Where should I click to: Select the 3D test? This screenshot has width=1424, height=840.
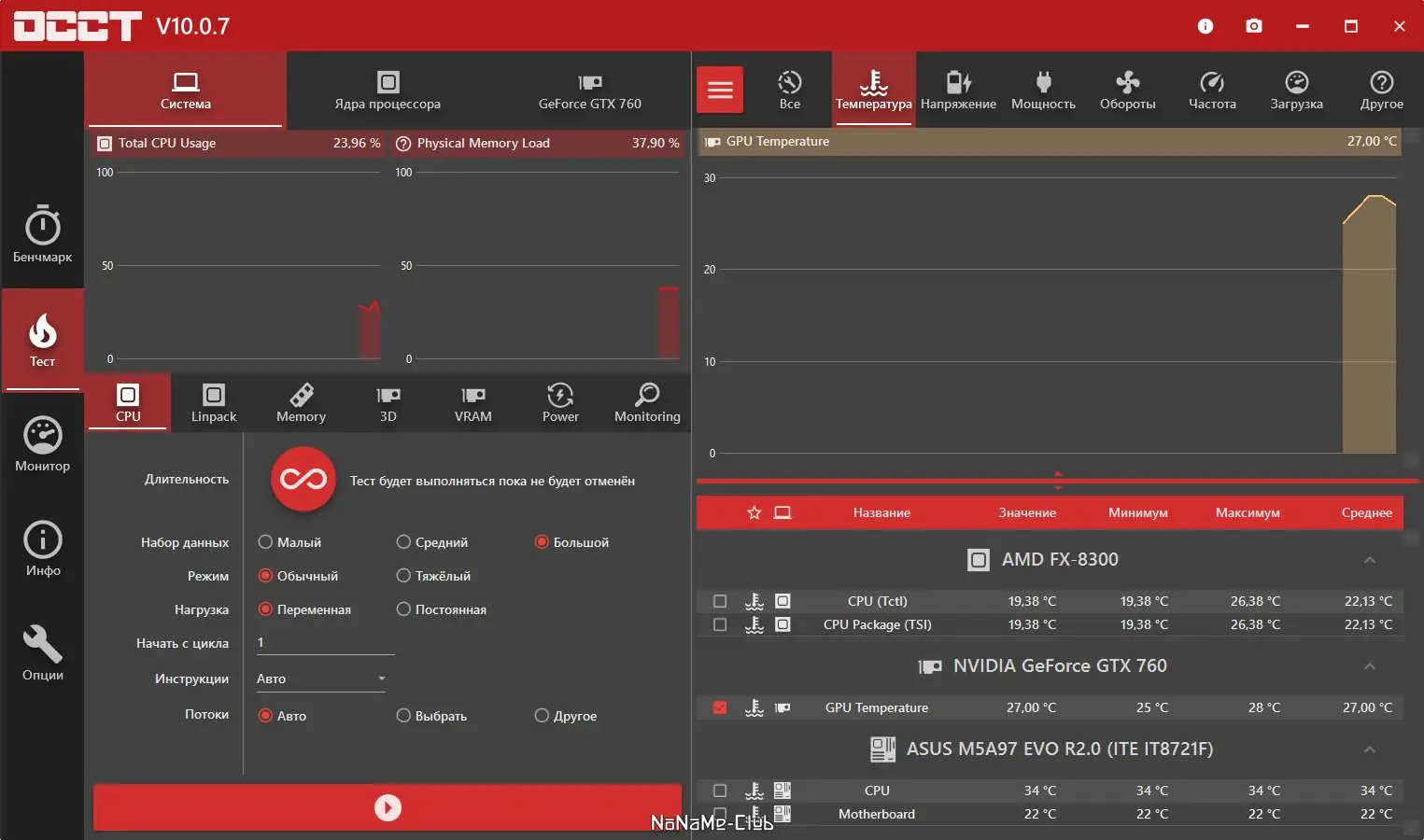(x=388, y=402)
